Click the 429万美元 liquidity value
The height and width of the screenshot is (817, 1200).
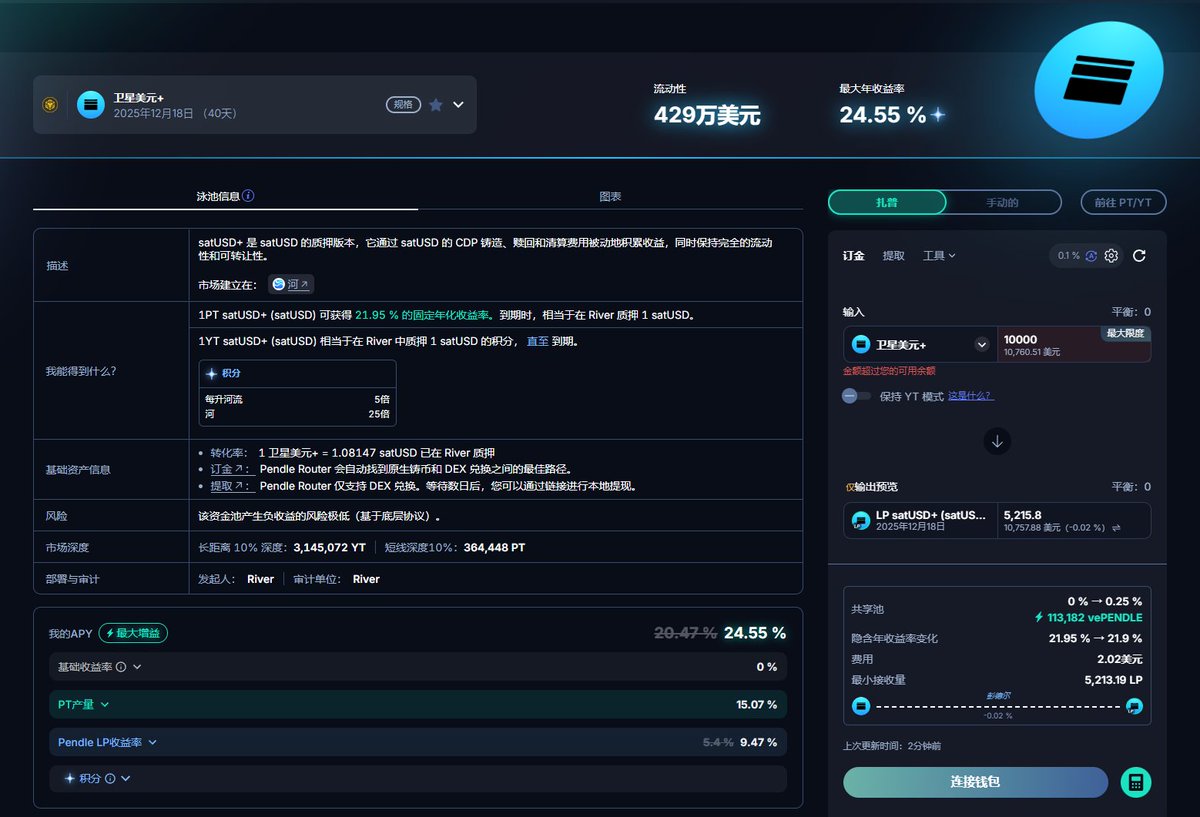coord(707,115)
